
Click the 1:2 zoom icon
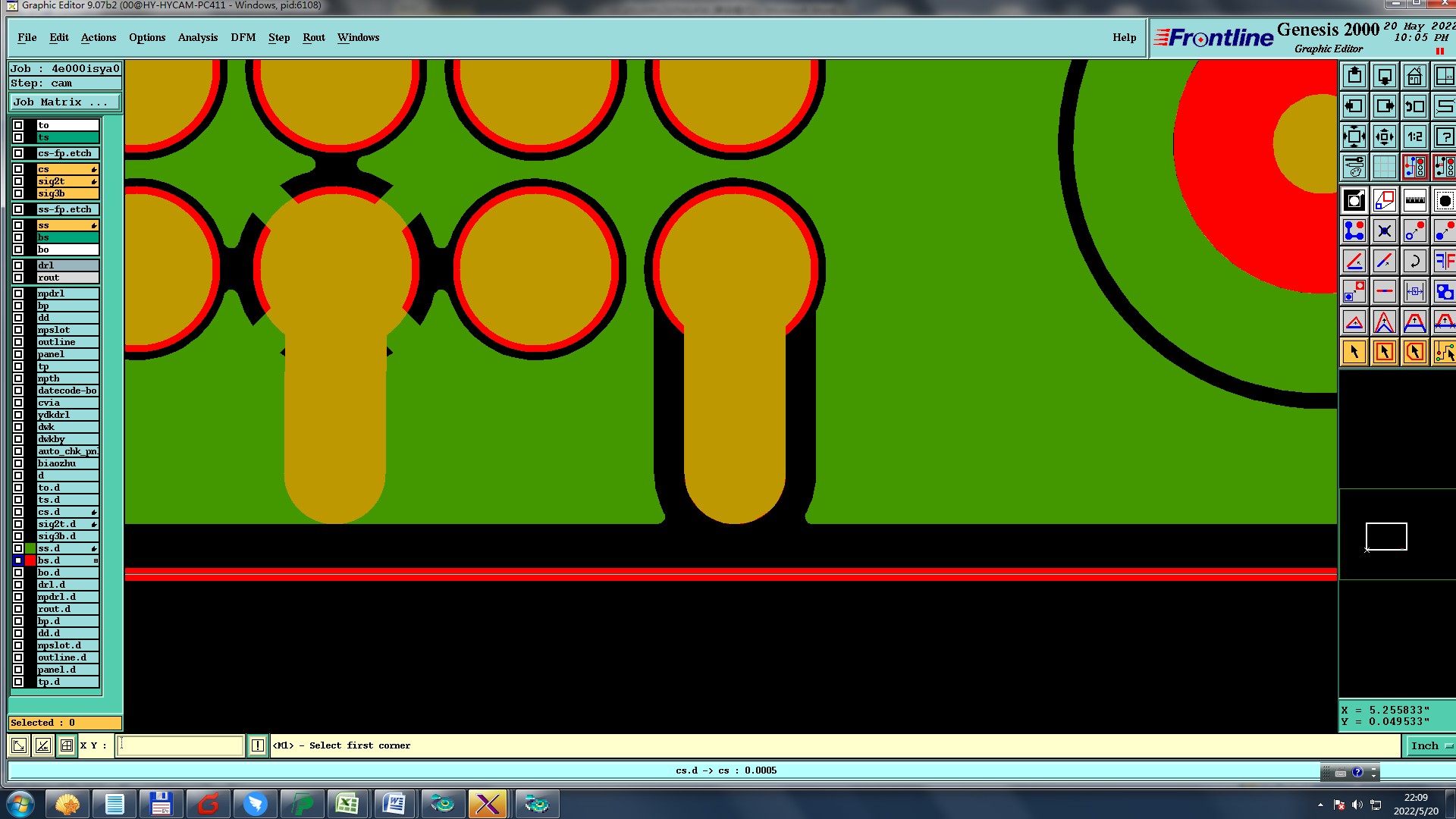[x=1414, y=137]
